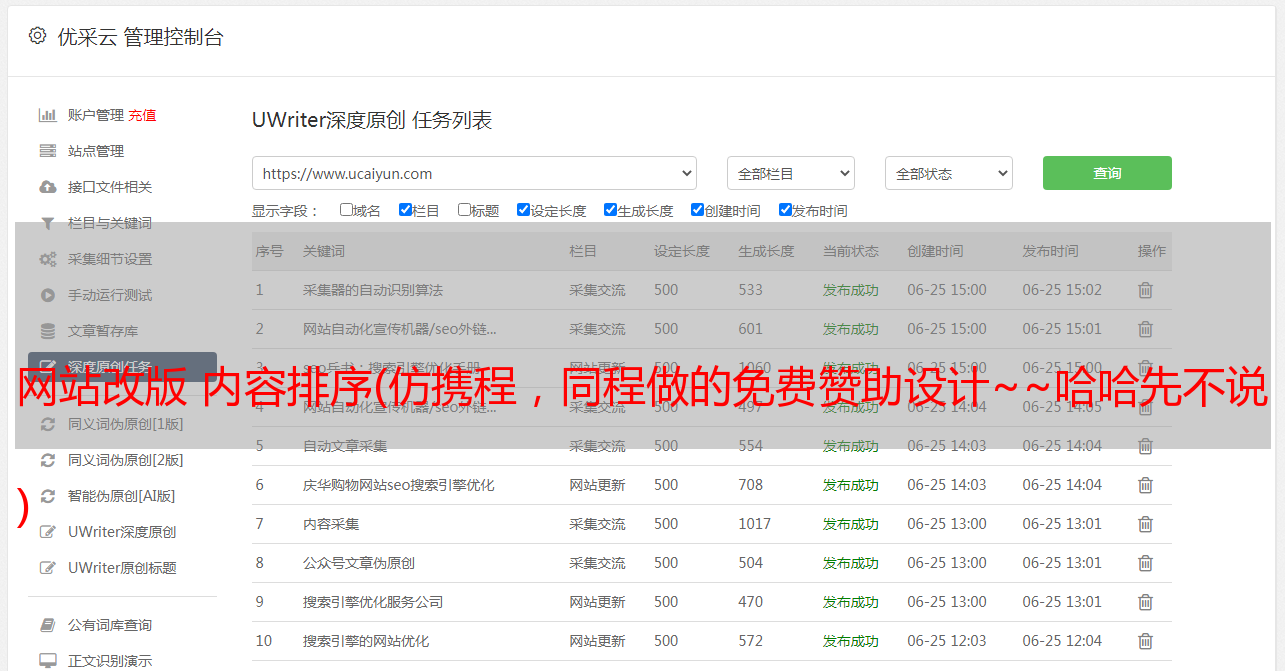1285x671 pixels.
Task: Uncheck the 设定长度 field checkbox
Action: (523, 210)
